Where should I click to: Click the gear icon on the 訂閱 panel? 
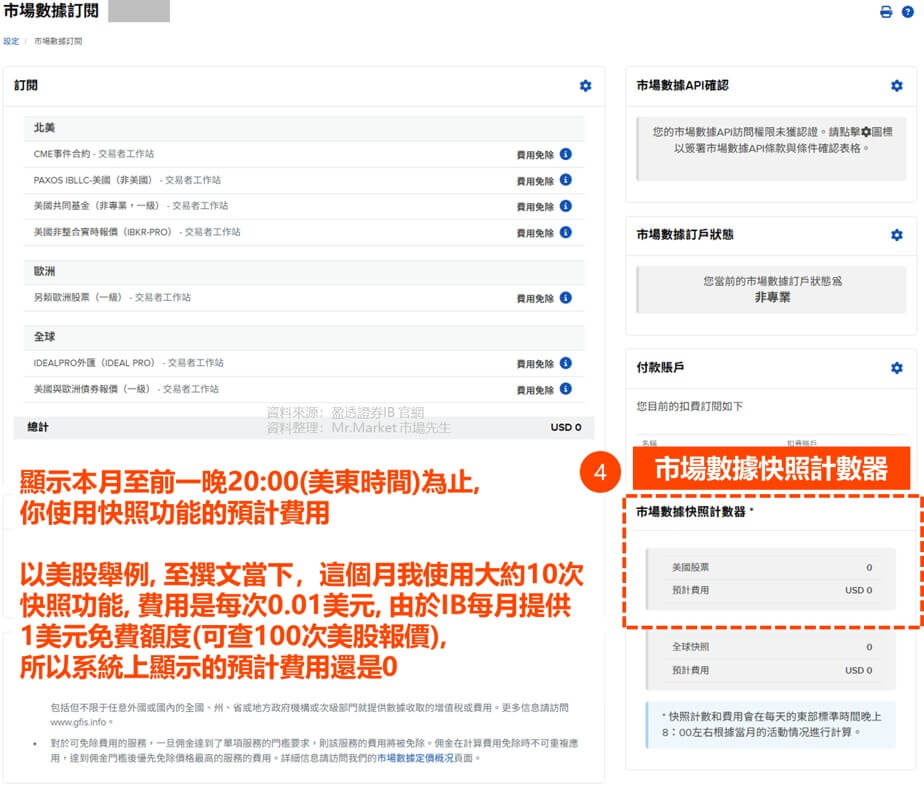pyautogui.click(x=586, y=87)
